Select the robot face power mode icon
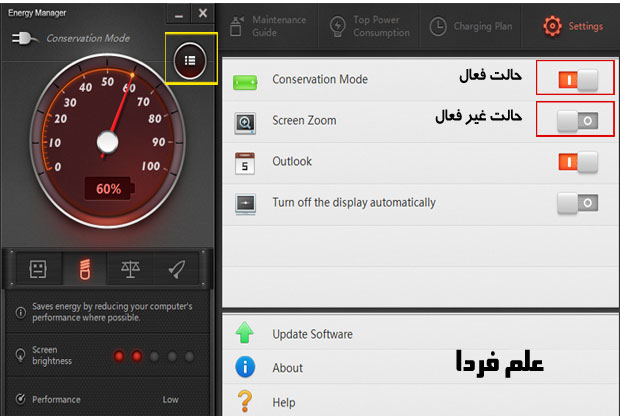 tap(38, 268)
